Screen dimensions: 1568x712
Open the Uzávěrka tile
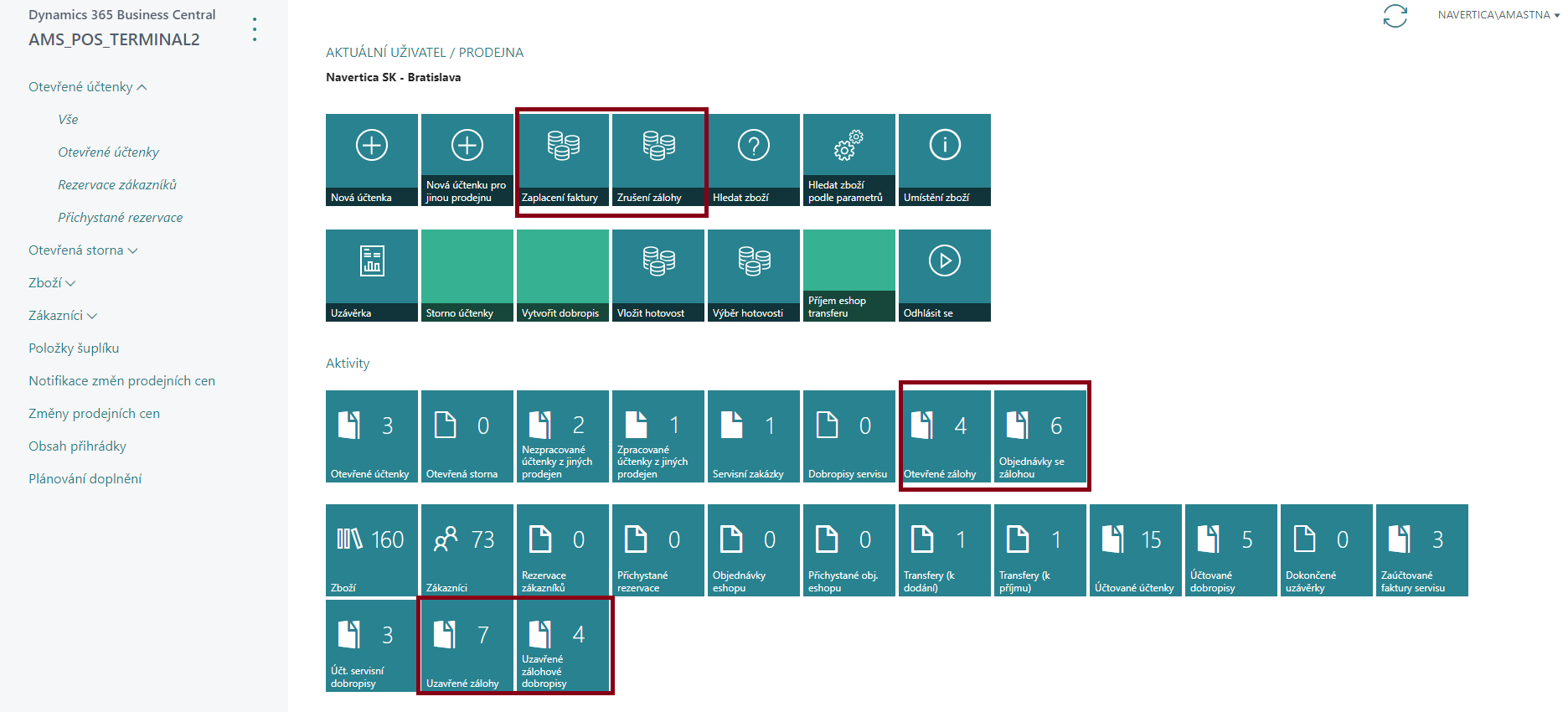coord(372,276)
